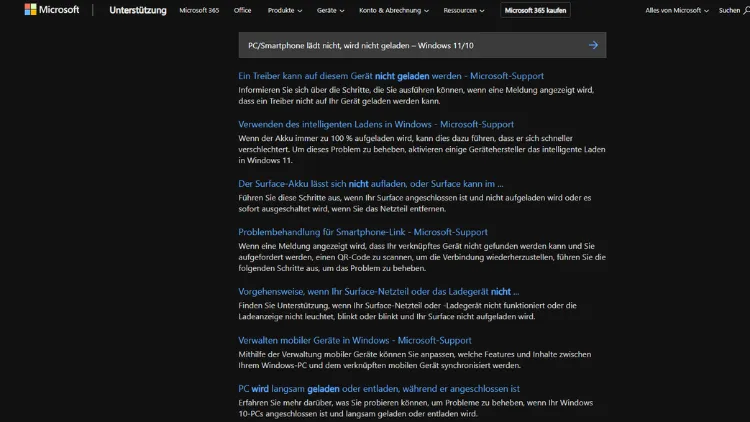The image size is (750, 422).
Task: Open 'Vorgehensweise, wenn Ihr Surface-Netzteil' result
Action: point(378,291)
